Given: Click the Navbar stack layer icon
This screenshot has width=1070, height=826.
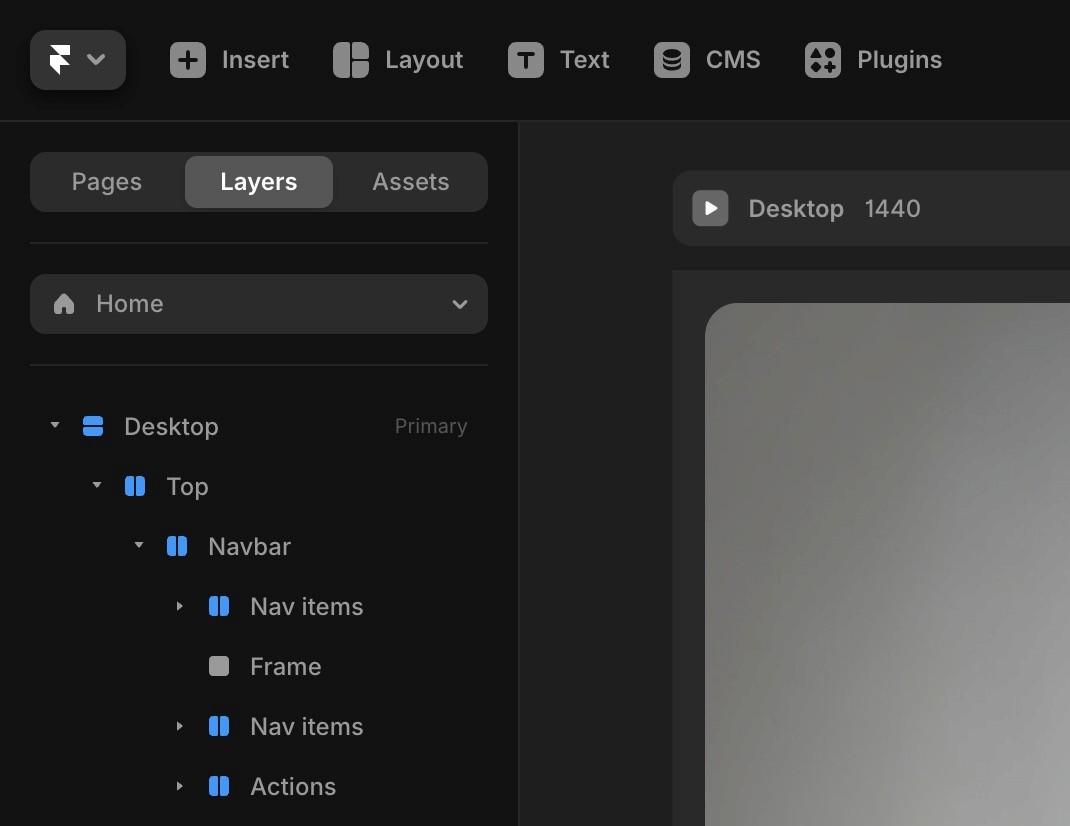Looking at the screenshot, I should [177, 546].
